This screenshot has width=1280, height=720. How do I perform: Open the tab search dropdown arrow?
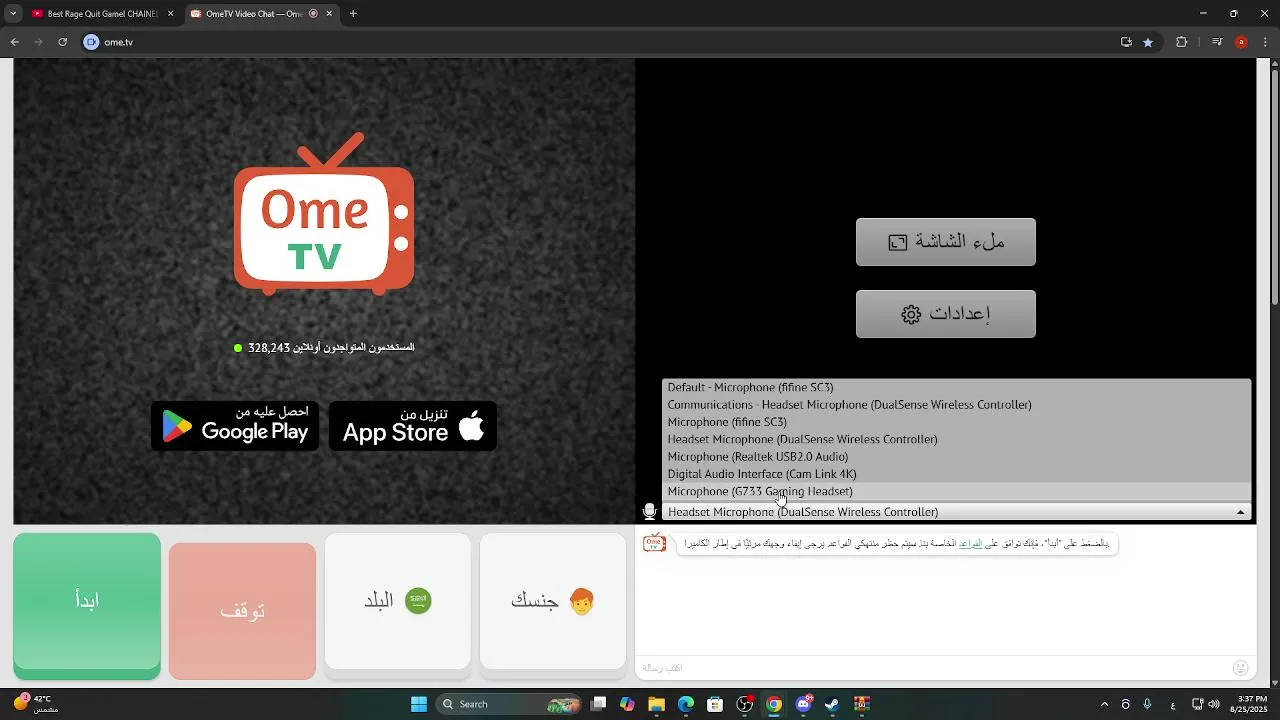(x=13, y=14)
